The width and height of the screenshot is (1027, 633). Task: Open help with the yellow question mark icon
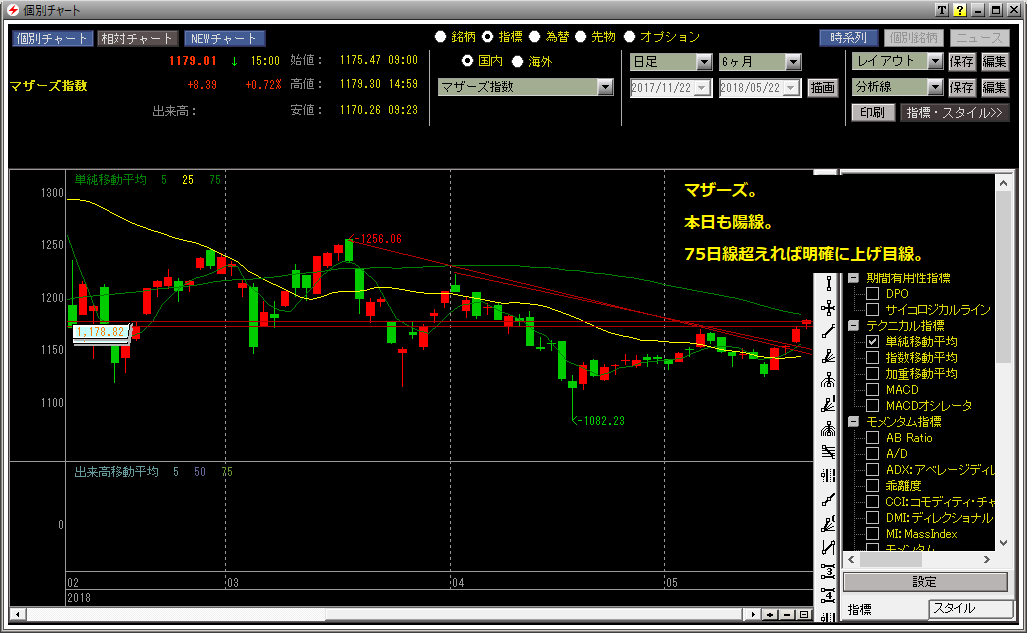[960, 10]
